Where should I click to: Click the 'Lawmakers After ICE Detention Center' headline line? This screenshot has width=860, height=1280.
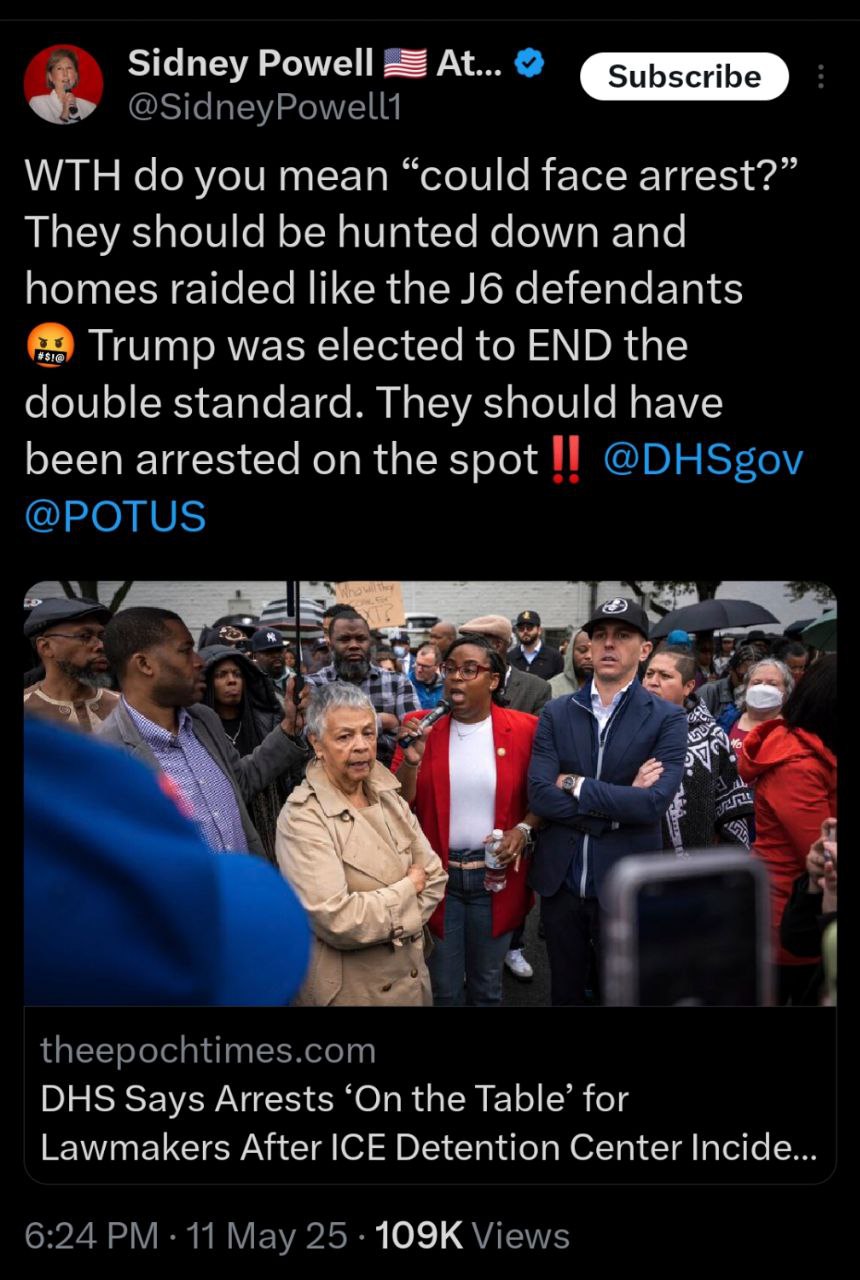428,1147
